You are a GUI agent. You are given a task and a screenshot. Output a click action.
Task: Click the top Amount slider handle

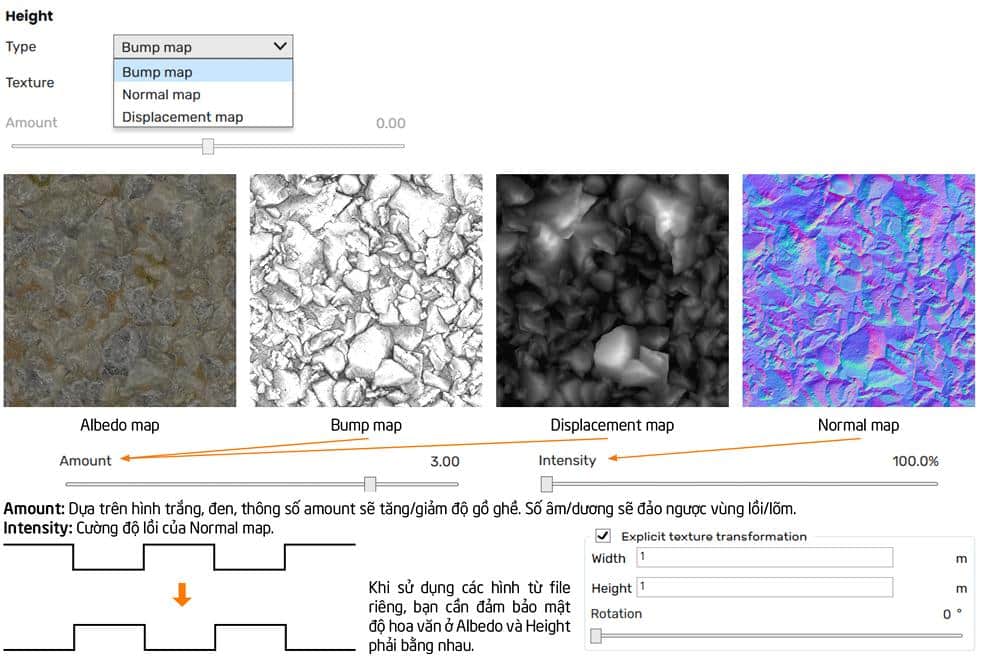(x=208, y=146)
